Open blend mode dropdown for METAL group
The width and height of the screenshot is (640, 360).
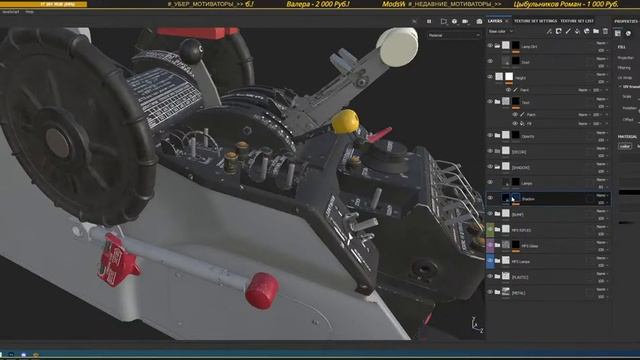pyautogui.click(x=602, y=289)
